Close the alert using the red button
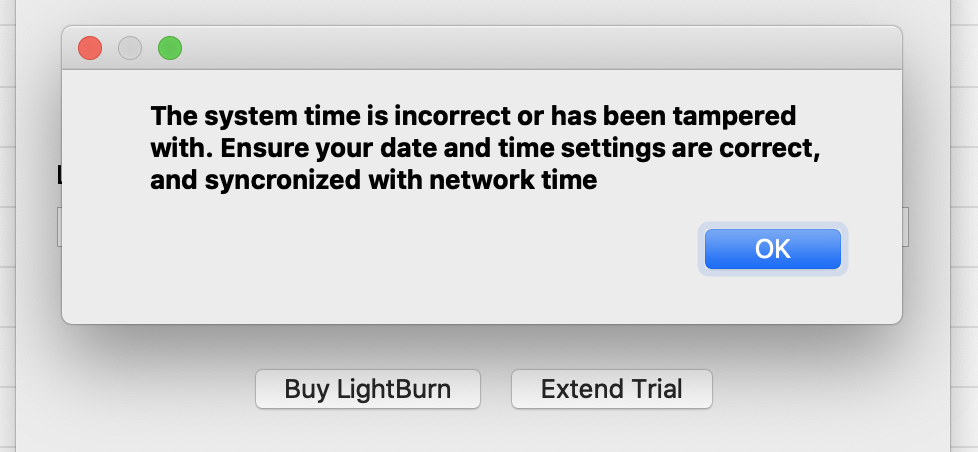This screenshot has height=452, width=978. 90,47
